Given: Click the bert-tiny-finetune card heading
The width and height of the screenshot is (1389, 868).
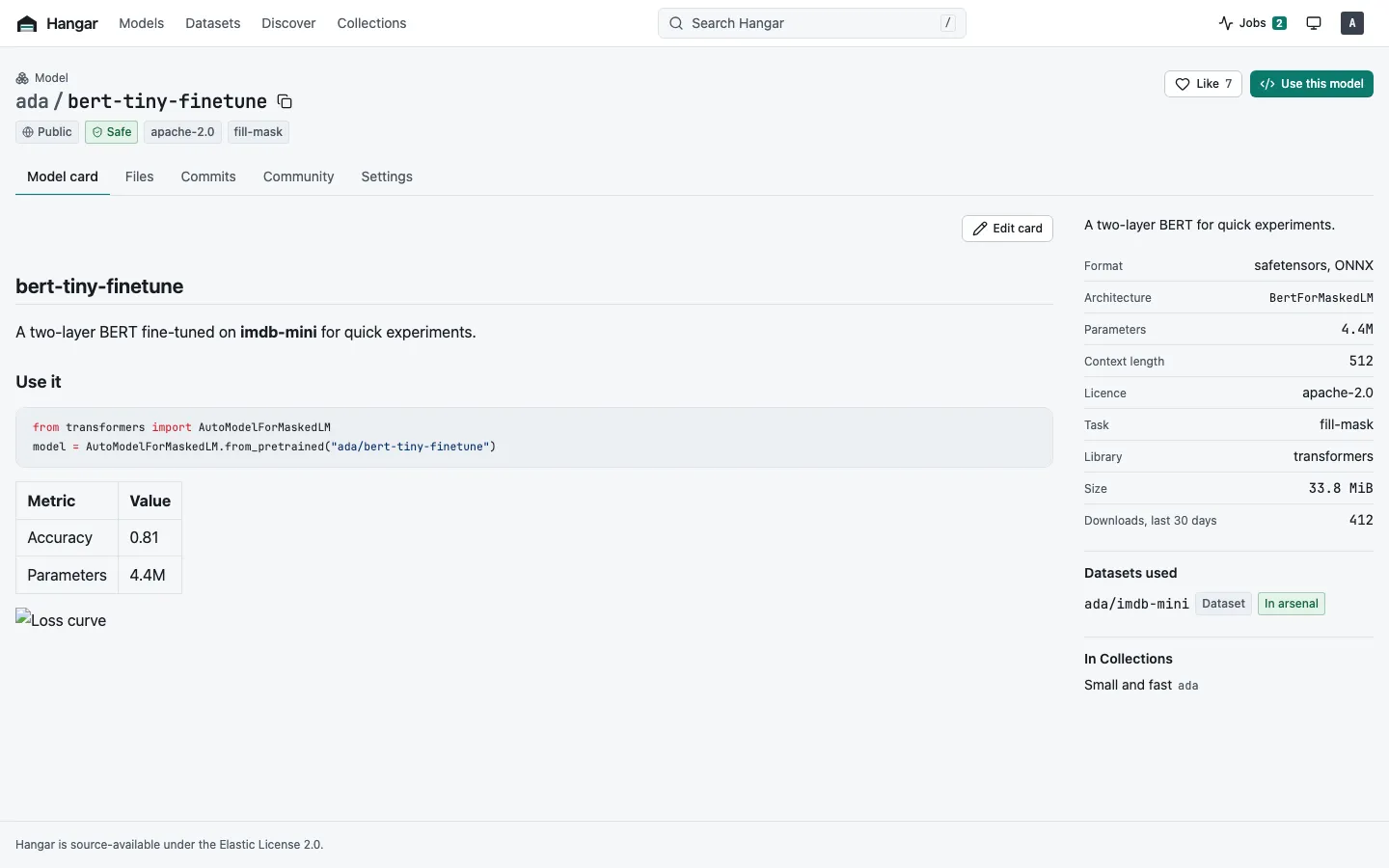Looking at the screenshot, I should coord(99,286).
